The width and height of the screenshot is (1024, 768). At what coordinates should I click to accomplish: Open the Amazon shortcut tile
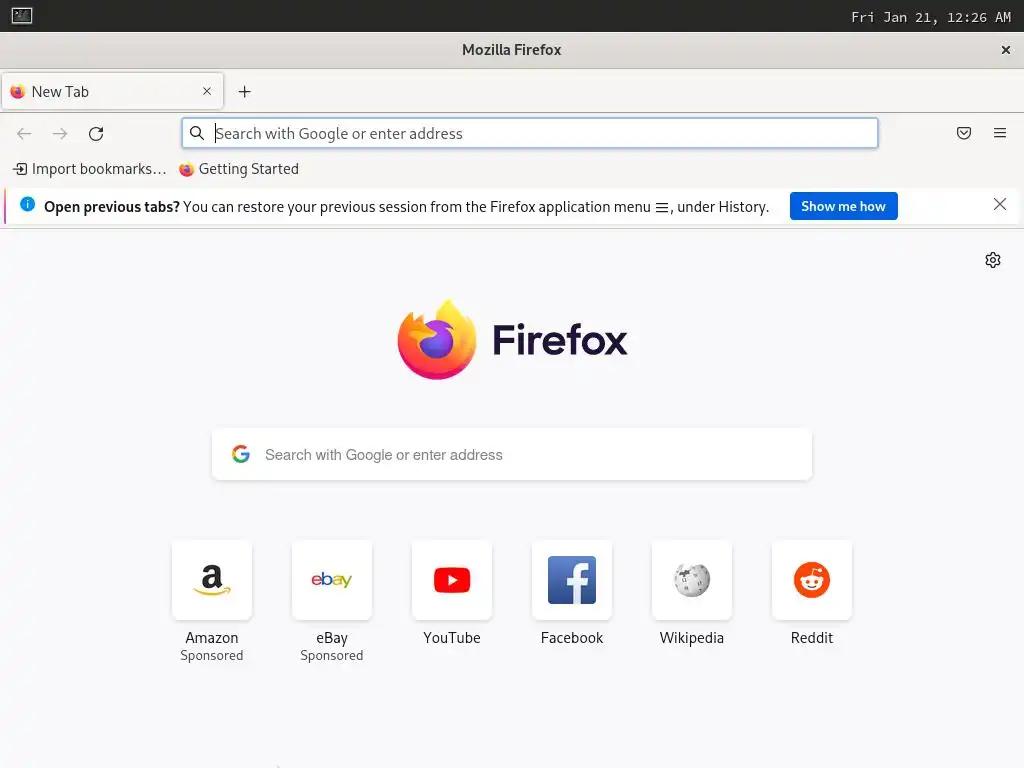point(212,580)
